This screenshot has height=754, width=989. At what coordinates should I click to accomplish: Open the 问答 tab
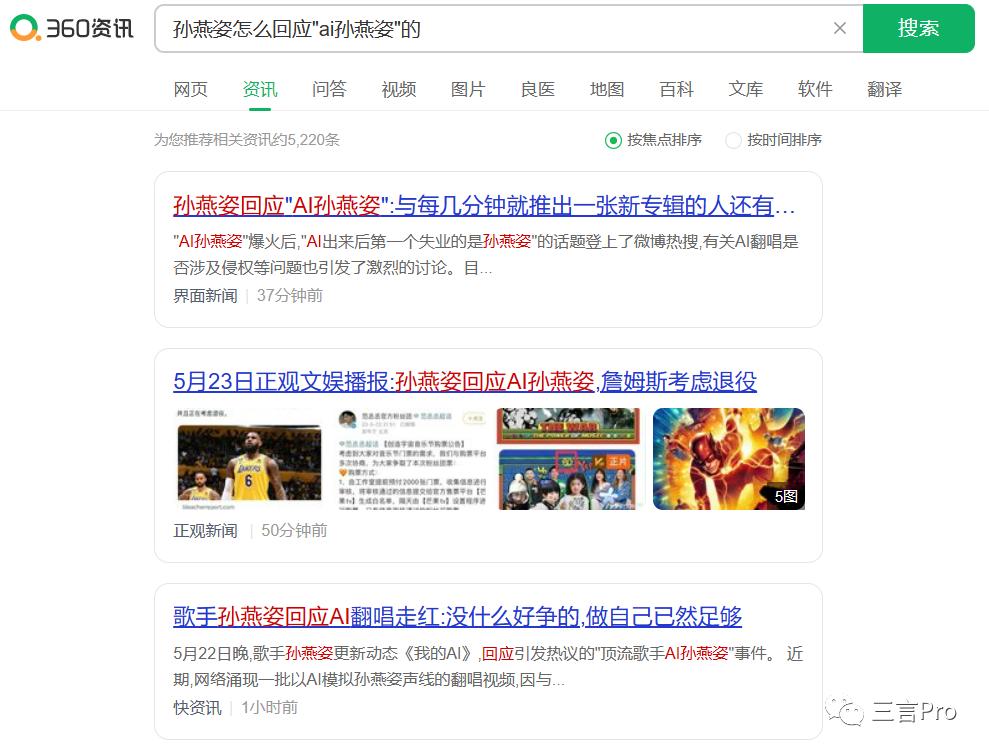pyautogui.click(x=329, y=90)
